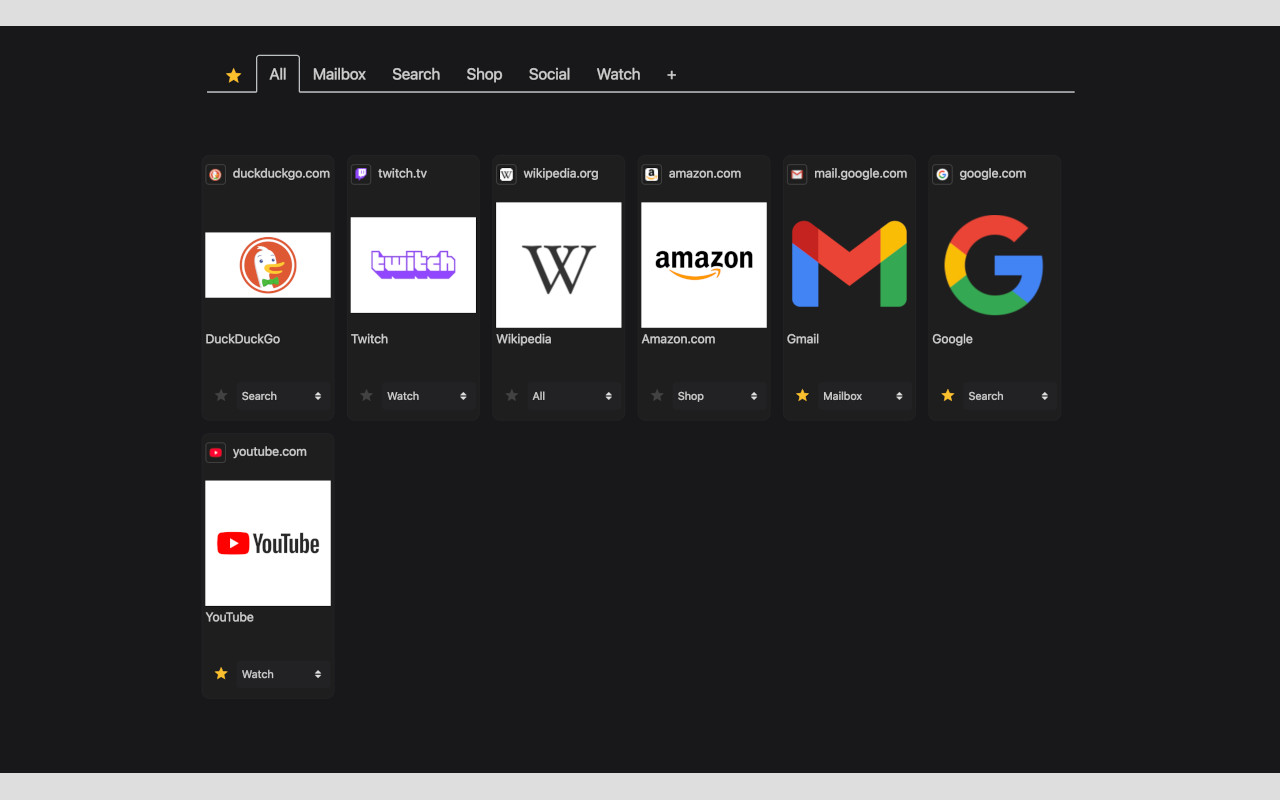Click the Gmail M logo thumbnail
Image resolution: width=1280 pixels, height=800 pixels.
point(849,265)
